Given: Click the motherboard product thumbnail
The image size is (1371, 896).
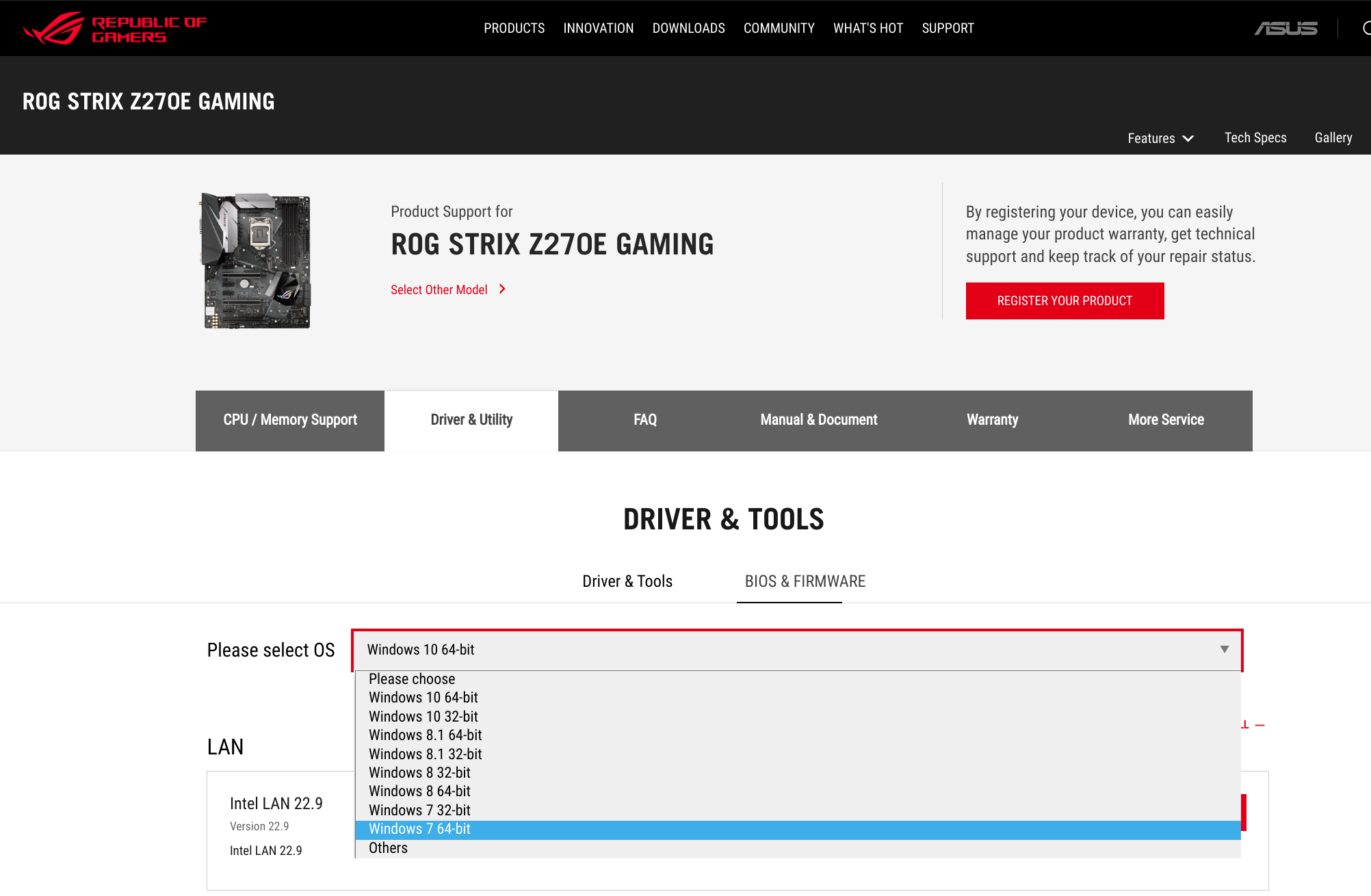Looking at the screenshot, I should tap(257, 261).
